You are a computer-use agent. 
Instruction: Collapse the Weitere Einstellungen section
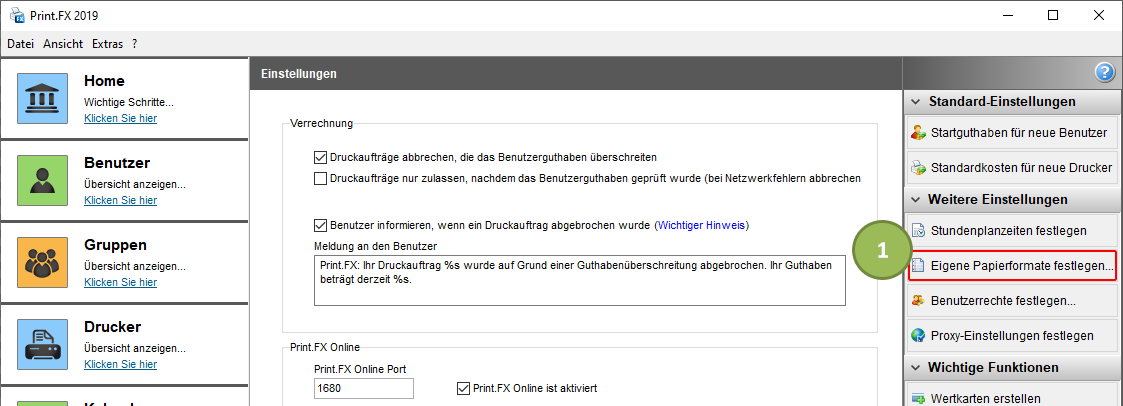coord(915,200)
